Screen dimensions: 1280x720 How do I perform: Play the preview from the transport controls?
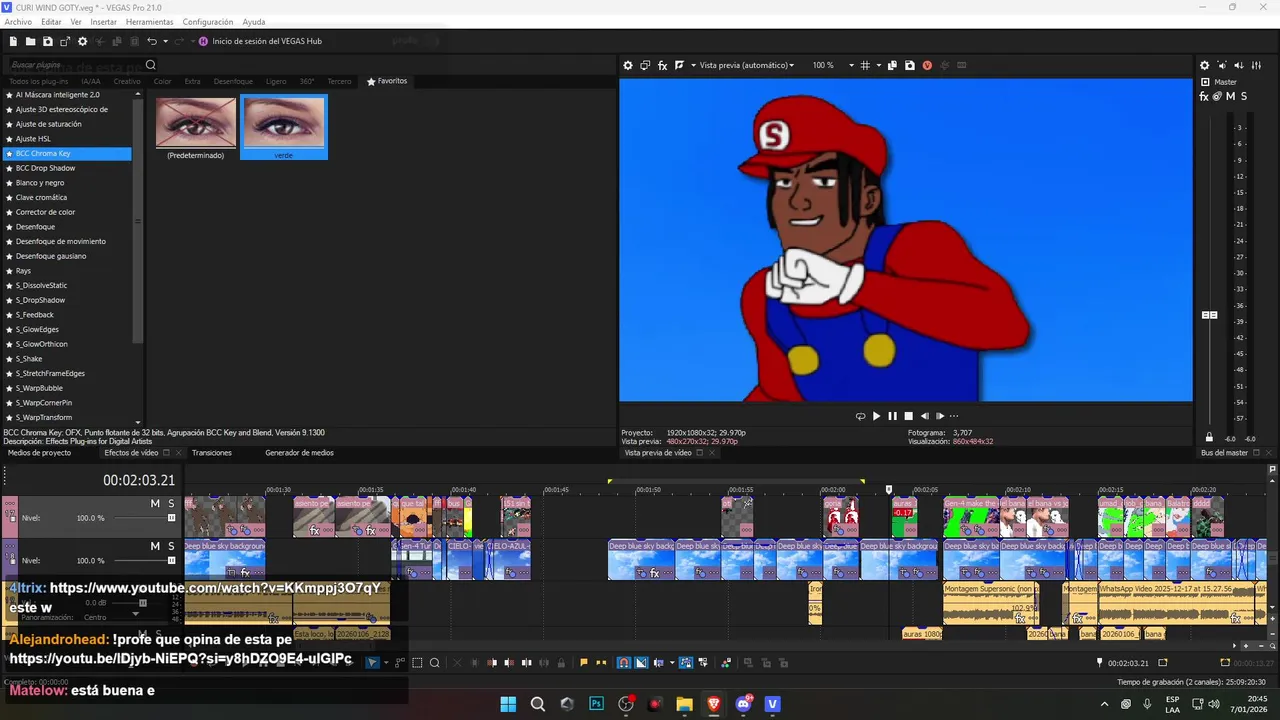click(876, 416)
